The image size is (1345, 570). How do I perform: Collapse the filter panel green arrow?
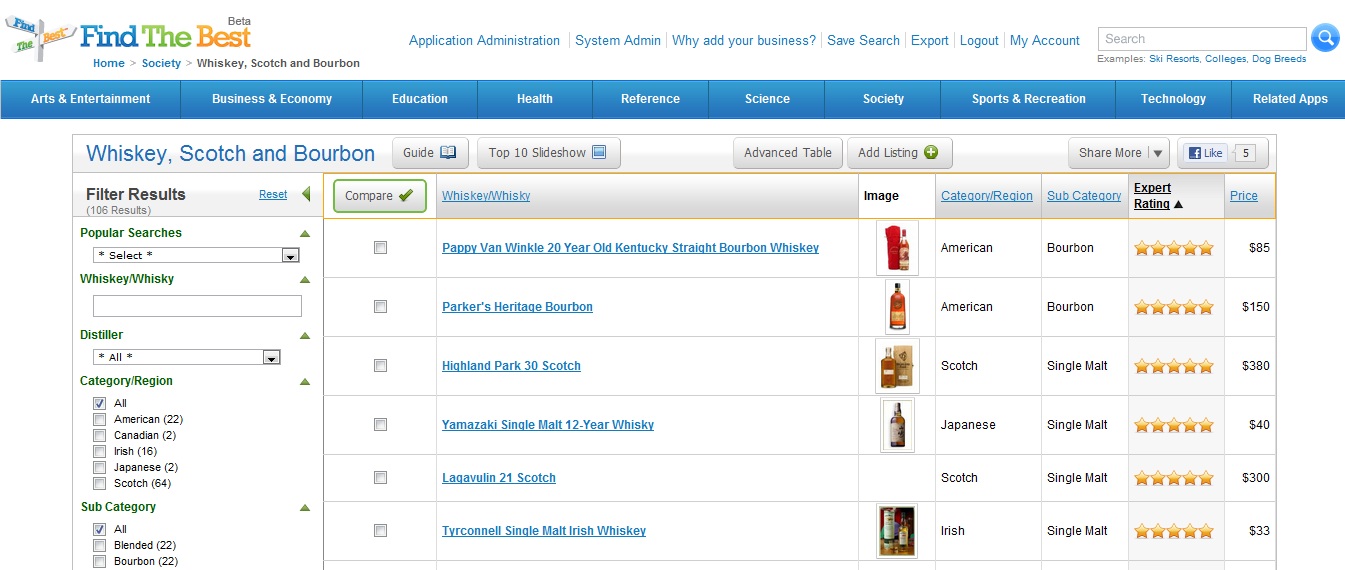click(306, 194)
